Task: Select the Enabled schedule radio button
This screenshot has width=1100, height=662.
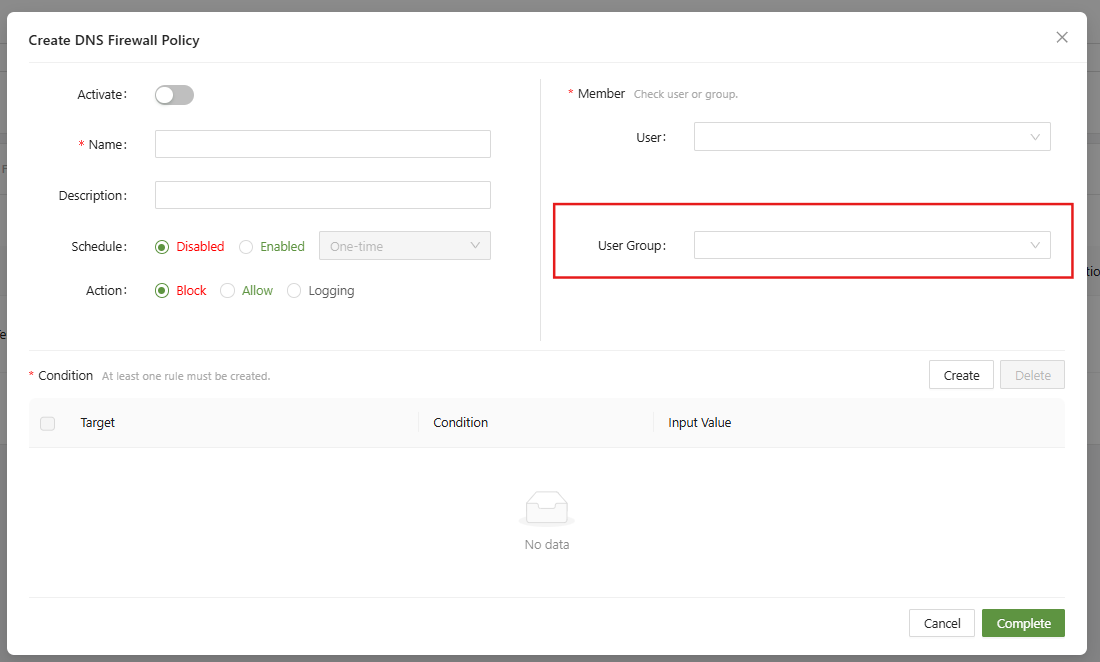Action: pyautogui.click(x=246, y=247)
